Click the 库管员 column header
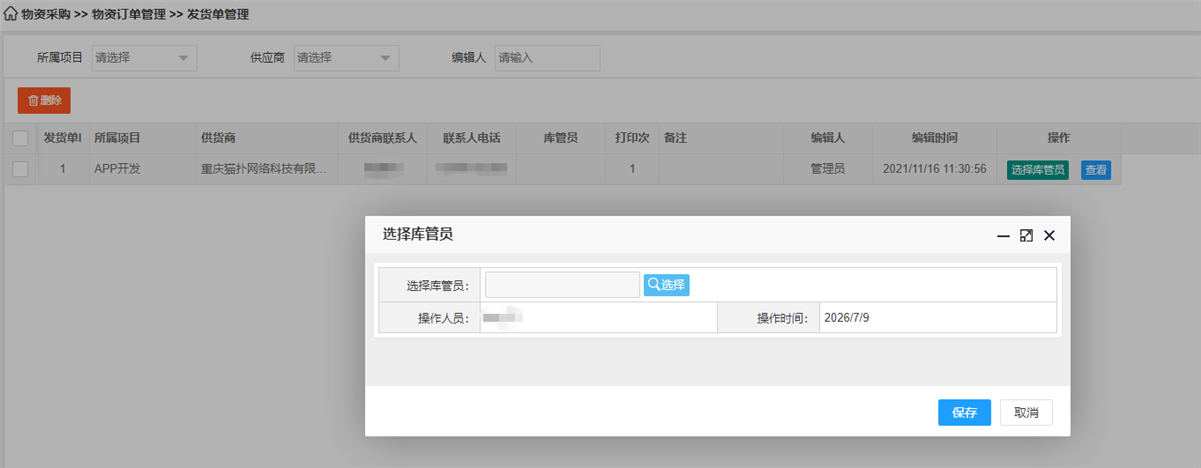Image resolution: width=1201 pixels, height=468 pixels. tap(560, 138)
